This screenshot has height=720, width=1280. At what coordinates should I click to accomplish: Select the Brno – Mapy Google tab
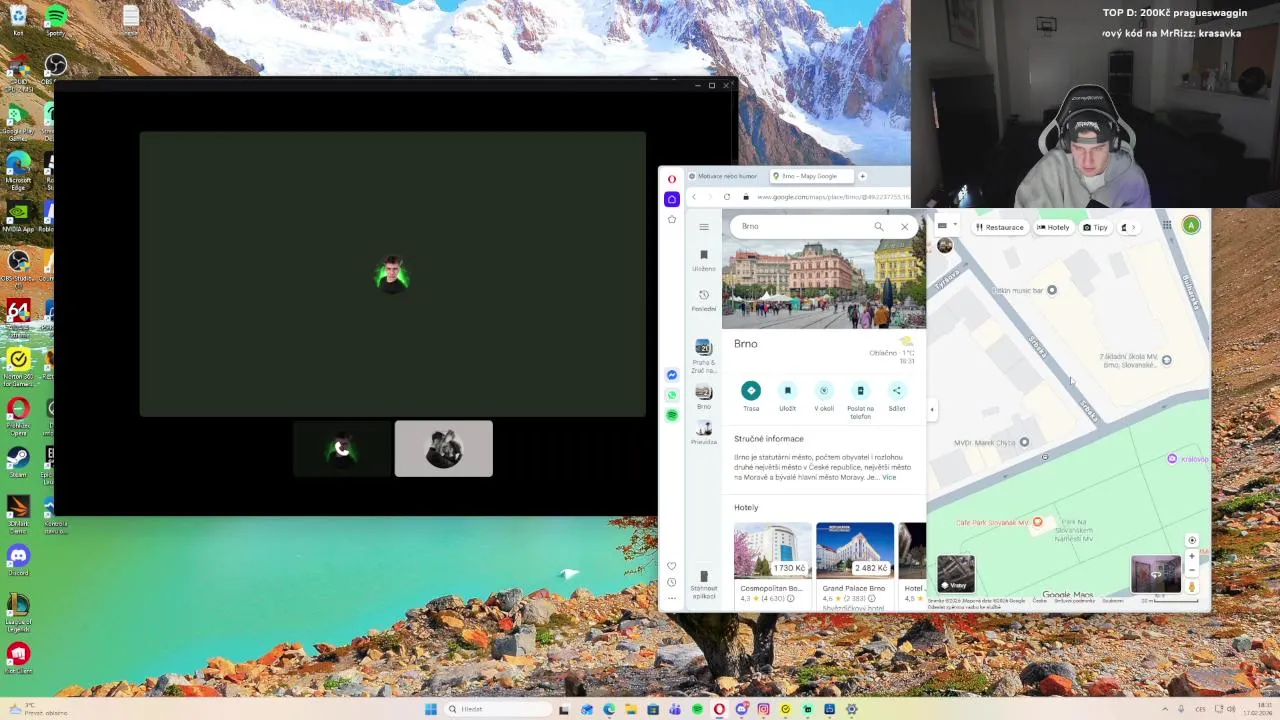pos(810,176)
